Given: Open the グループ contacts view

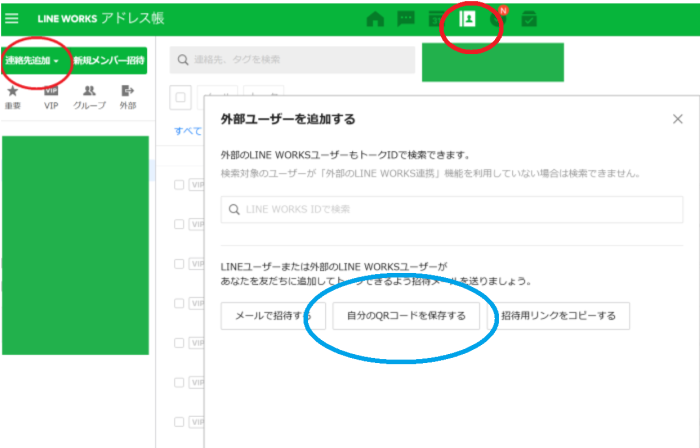Looking at the screenshot, I should [x=89, y=97].
